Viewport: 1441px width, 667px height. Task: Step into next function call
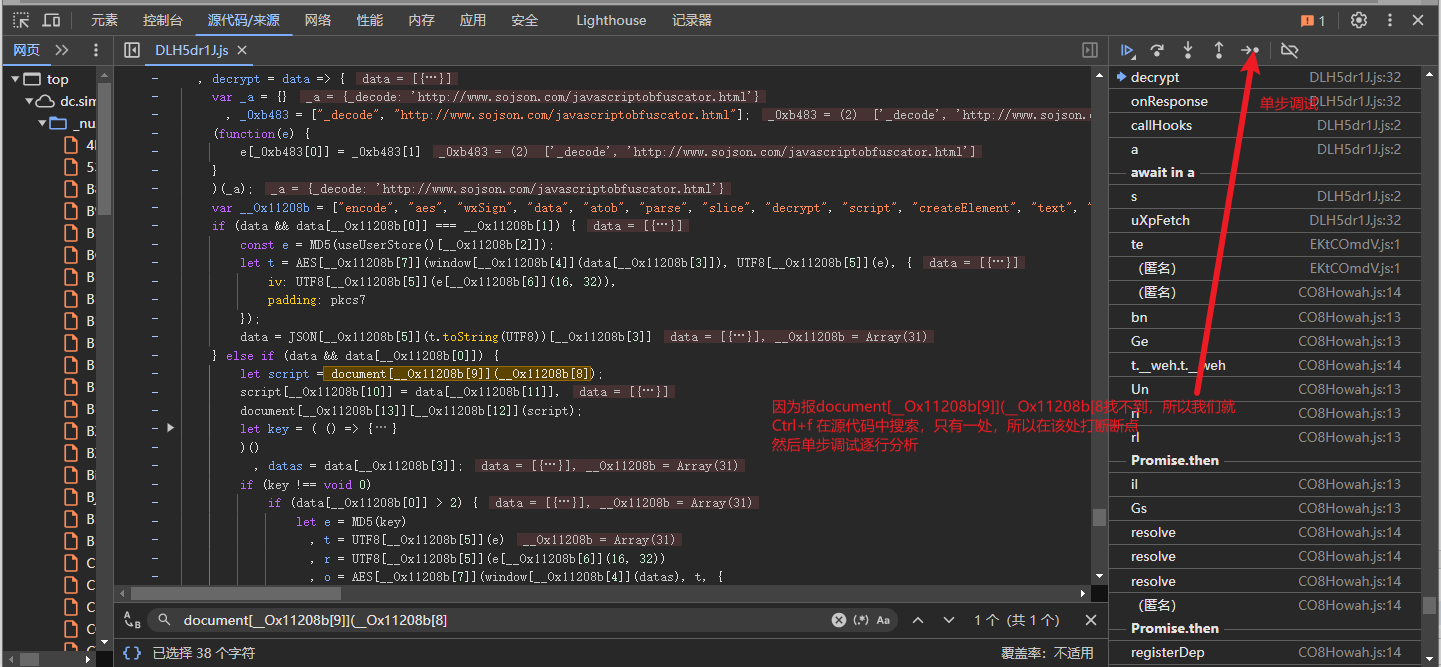point(1188,50)
